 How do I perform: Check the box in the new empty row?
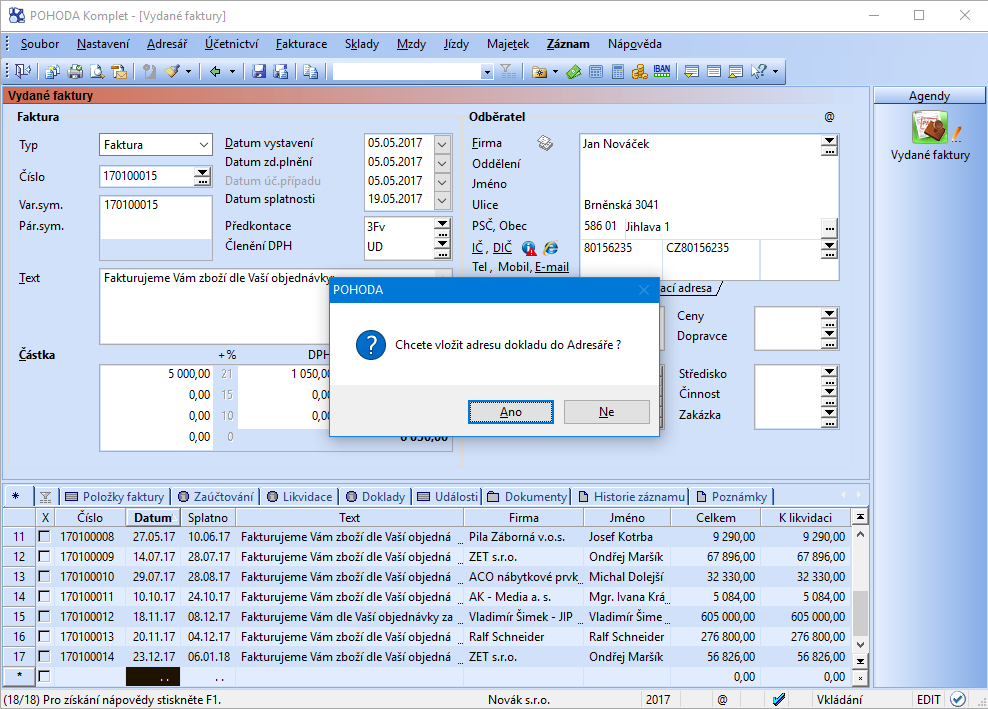pos(44,676)
